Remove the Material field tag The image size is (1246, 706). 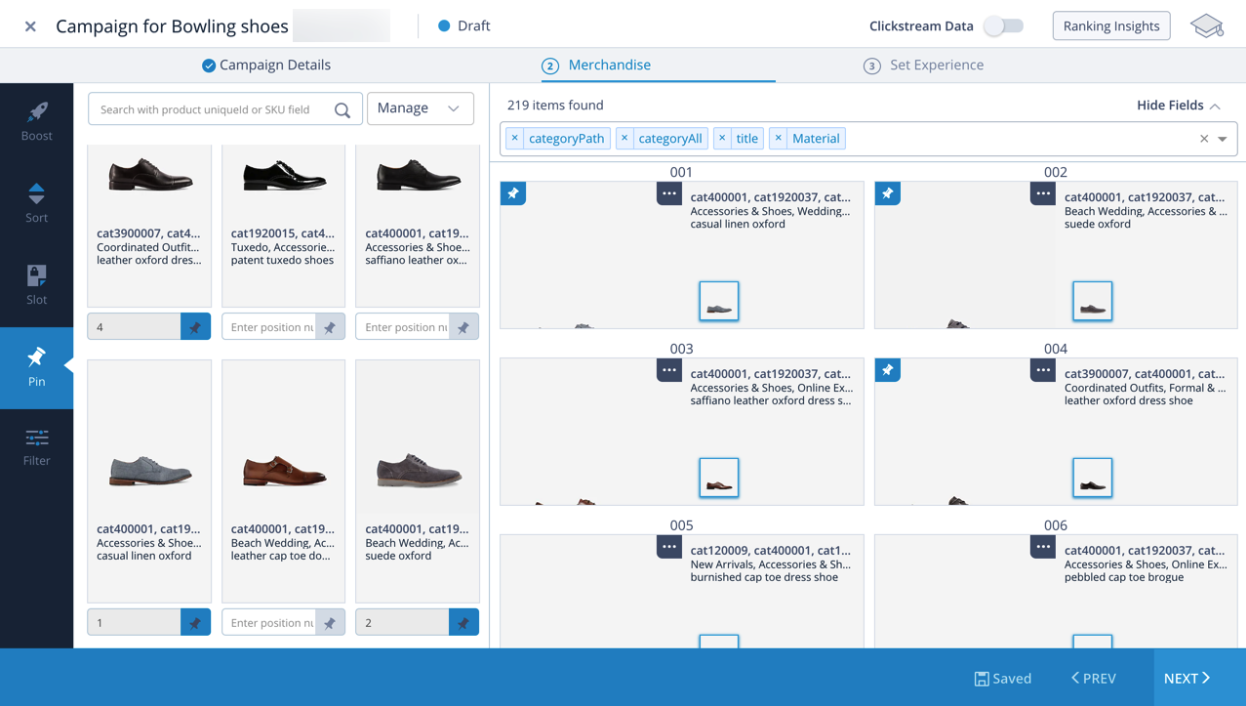pos(778,138)
